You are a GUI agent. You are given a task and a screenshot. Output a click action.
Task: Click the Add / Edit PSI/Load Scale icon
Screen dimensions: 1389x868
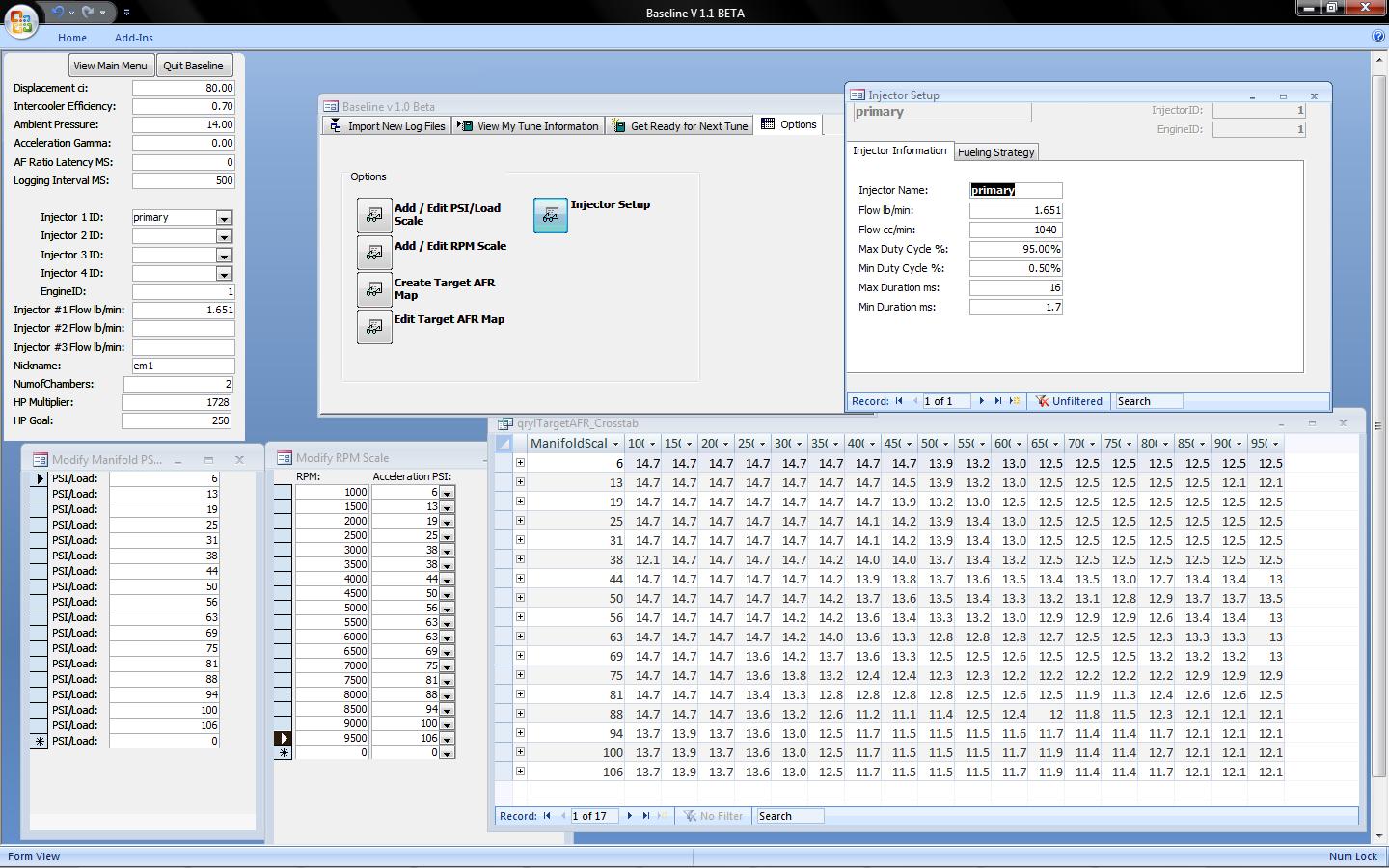(374, 216)
